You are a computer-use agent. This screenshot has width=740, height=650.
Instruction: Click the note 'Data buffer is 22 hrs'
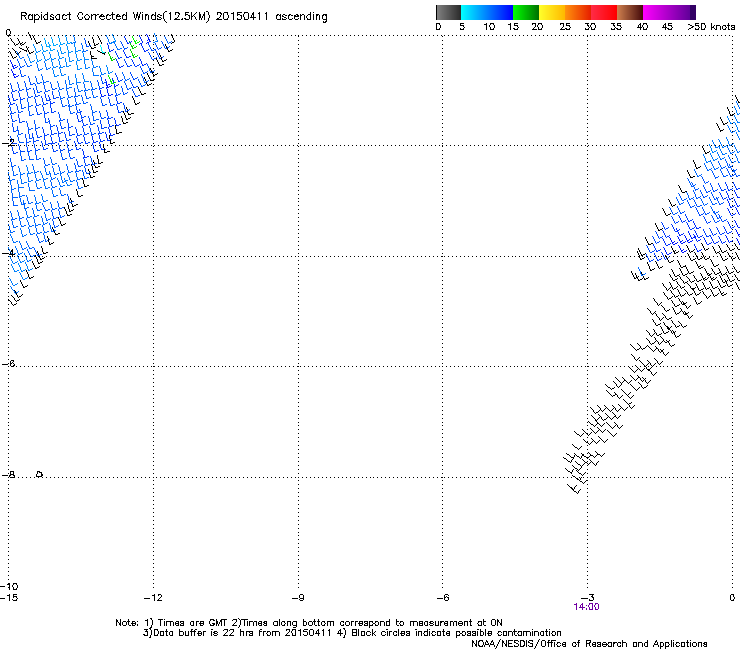coord(204,633)
